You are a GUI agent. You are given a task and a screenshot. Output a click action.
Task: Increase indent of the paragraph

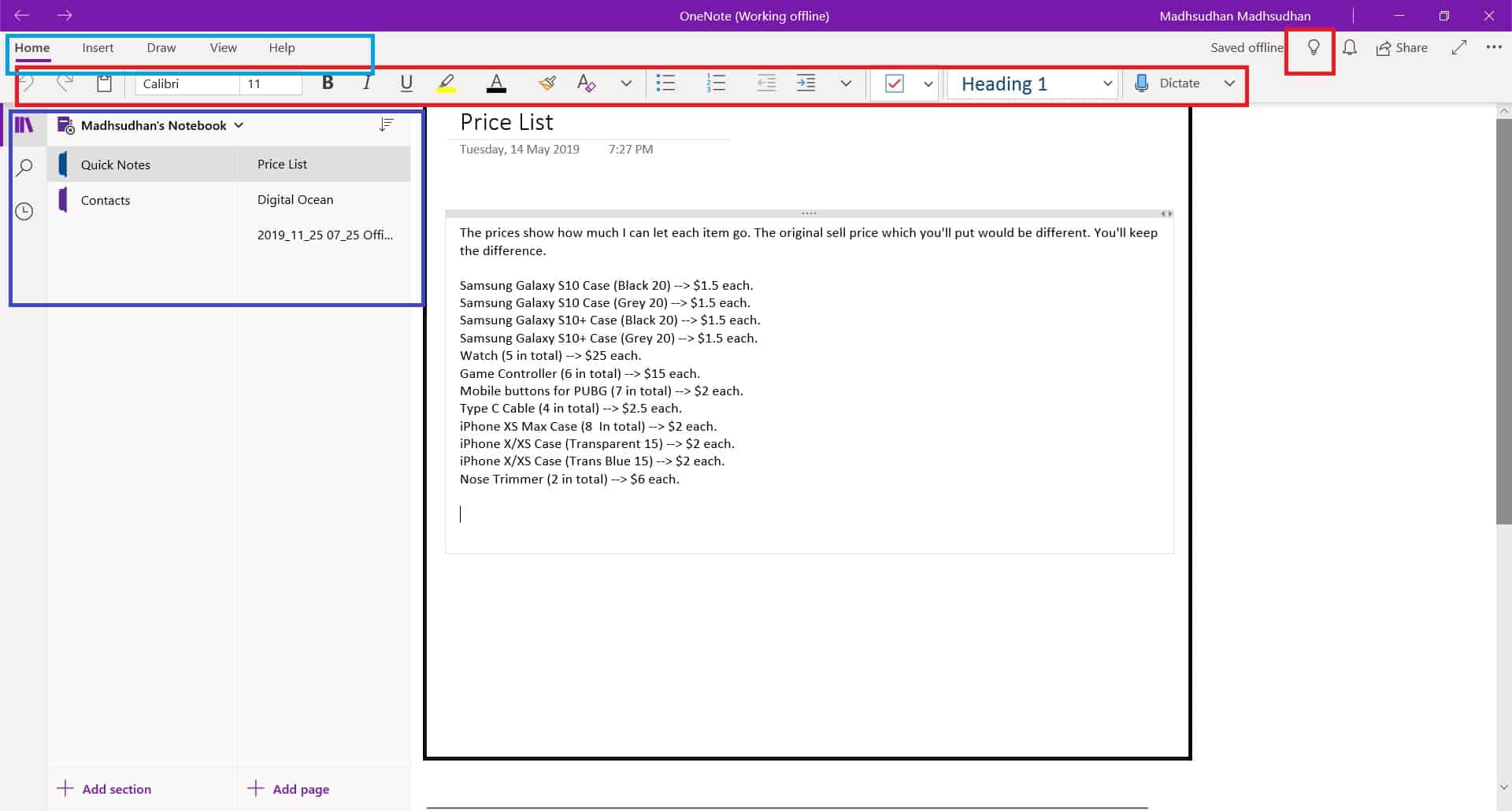806,83
